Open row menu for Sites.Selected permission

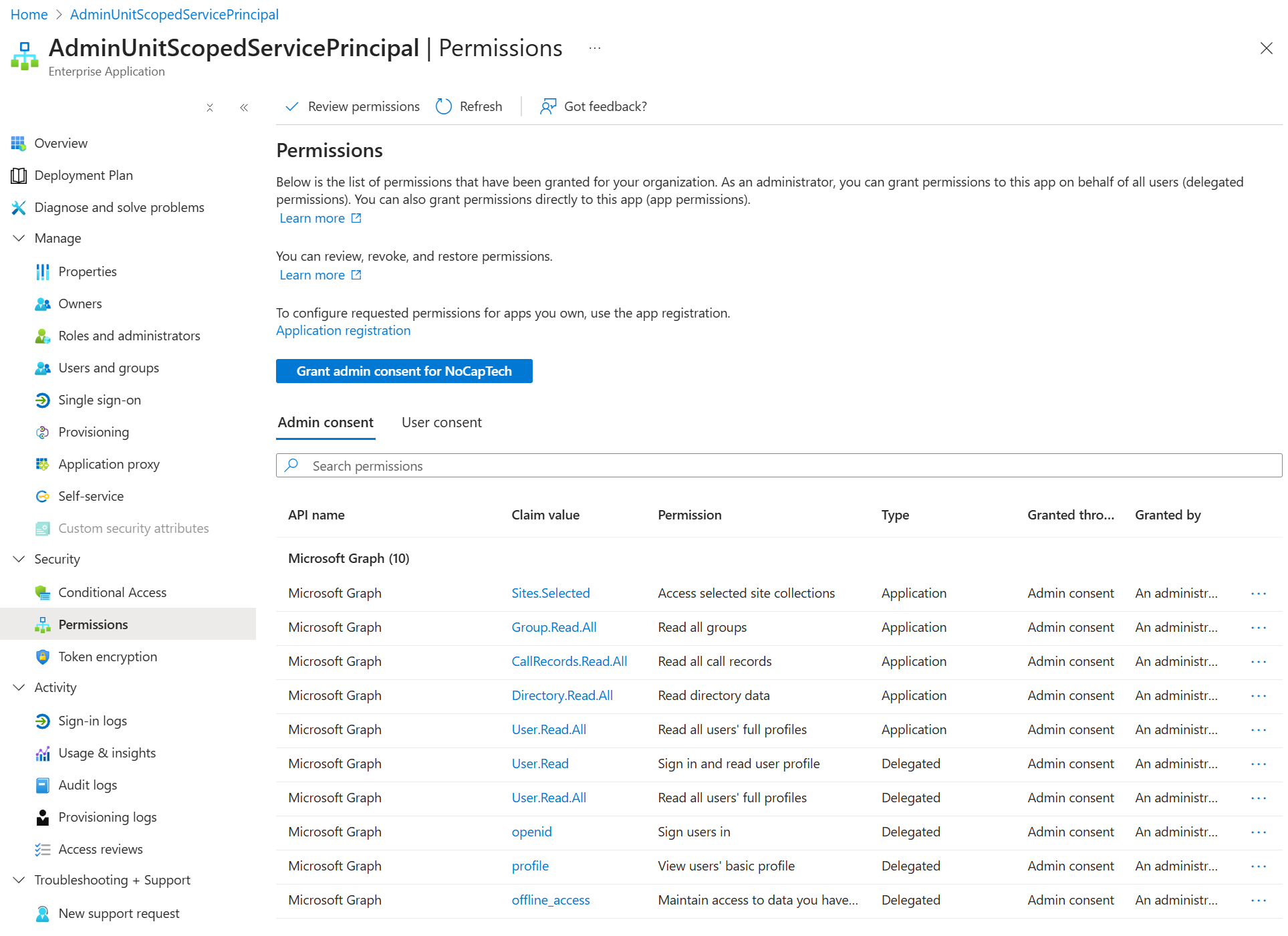click(1259, 594)
